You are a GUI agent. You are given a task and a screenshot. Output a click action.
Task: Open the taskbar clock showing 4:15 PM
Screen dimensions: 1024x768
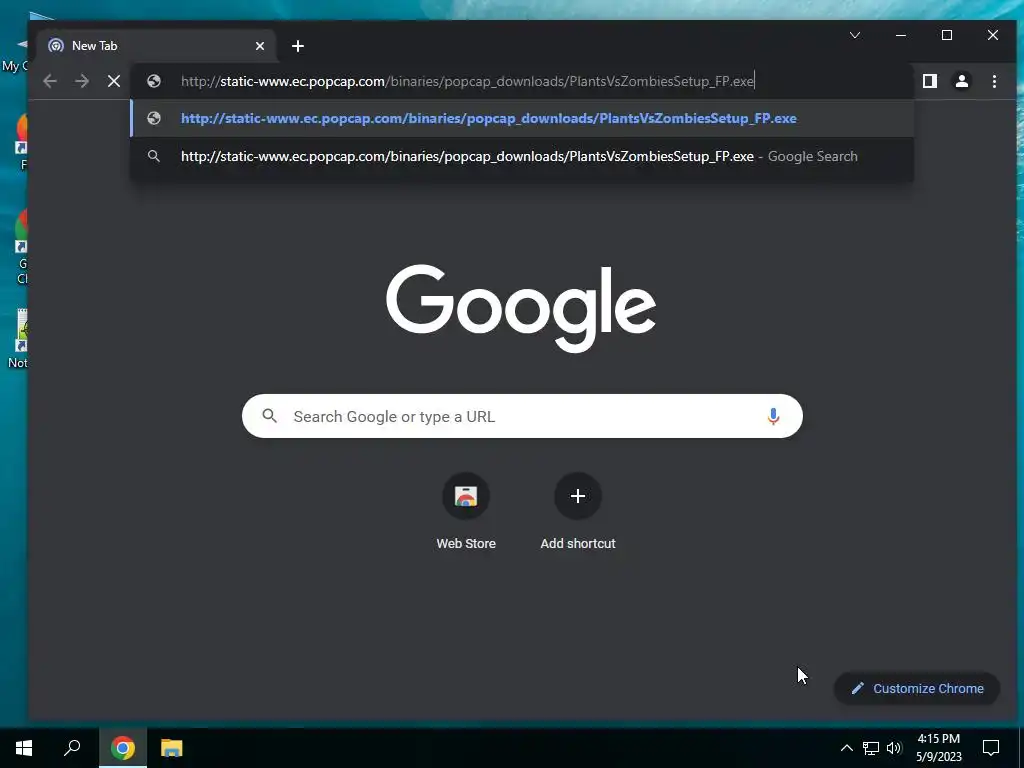[x=938, y=748]
